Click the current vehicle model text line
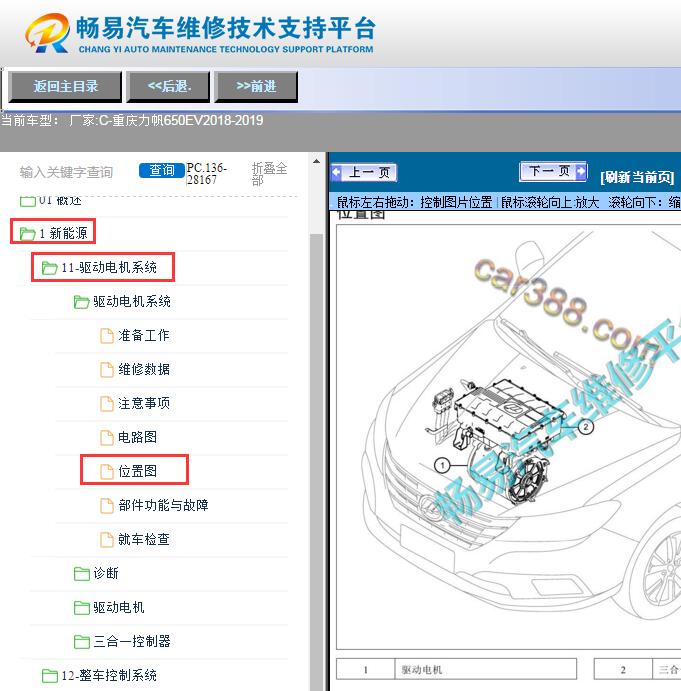 pos(132,120)
